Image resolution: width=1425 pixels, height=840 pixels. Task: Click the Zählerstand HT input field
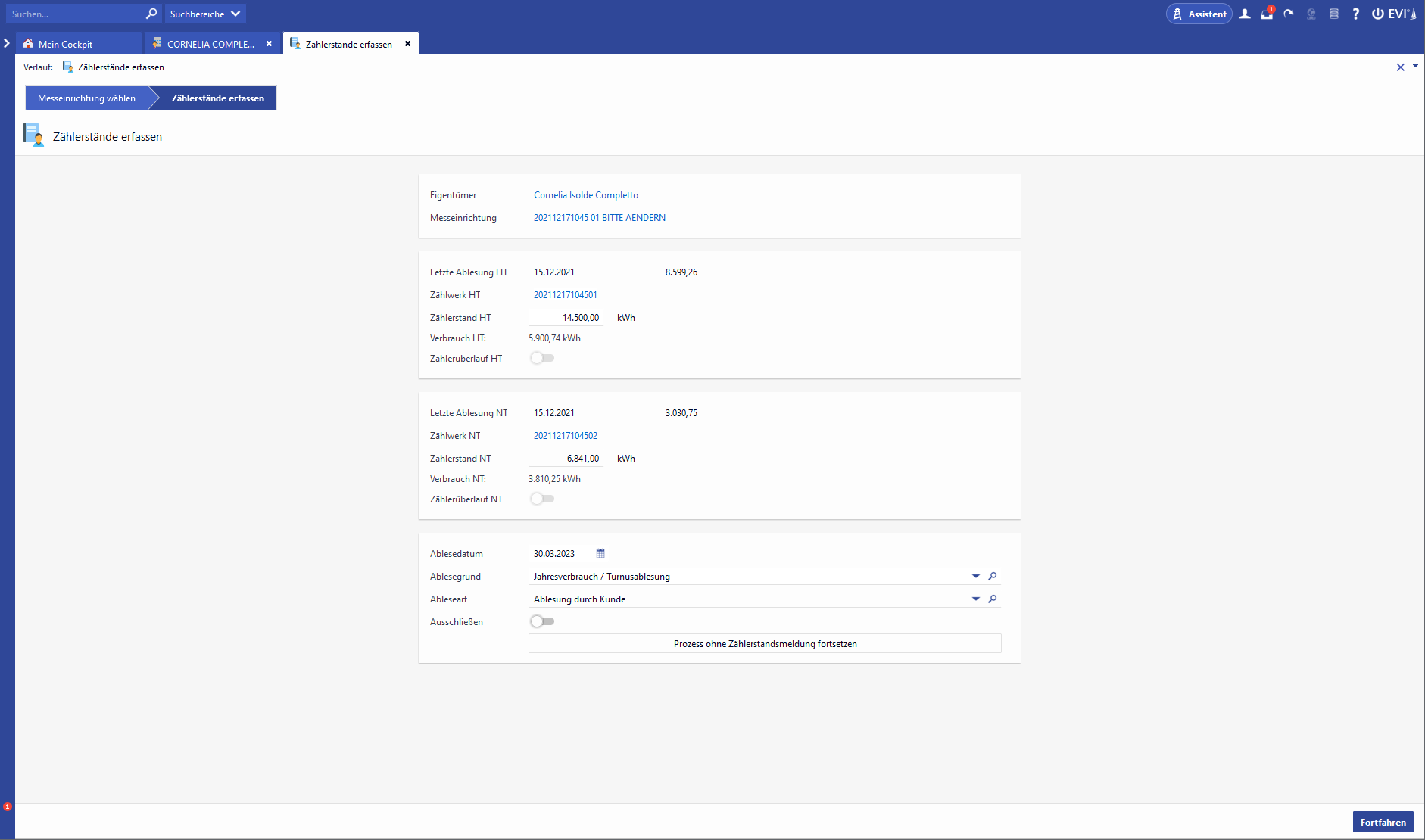(566, 318)
